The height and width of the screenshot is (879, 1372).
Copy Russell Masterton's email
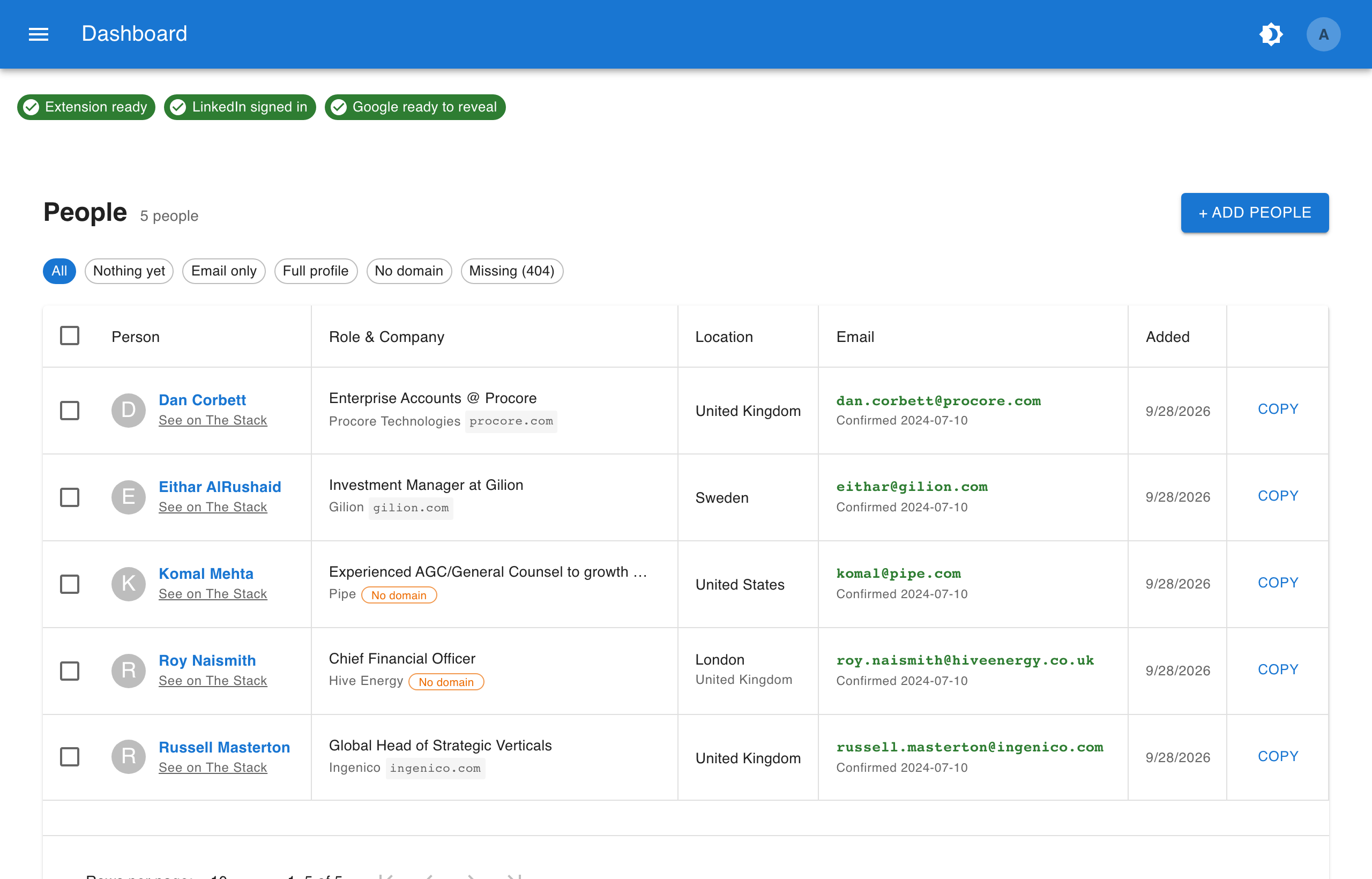(1278, 756)
